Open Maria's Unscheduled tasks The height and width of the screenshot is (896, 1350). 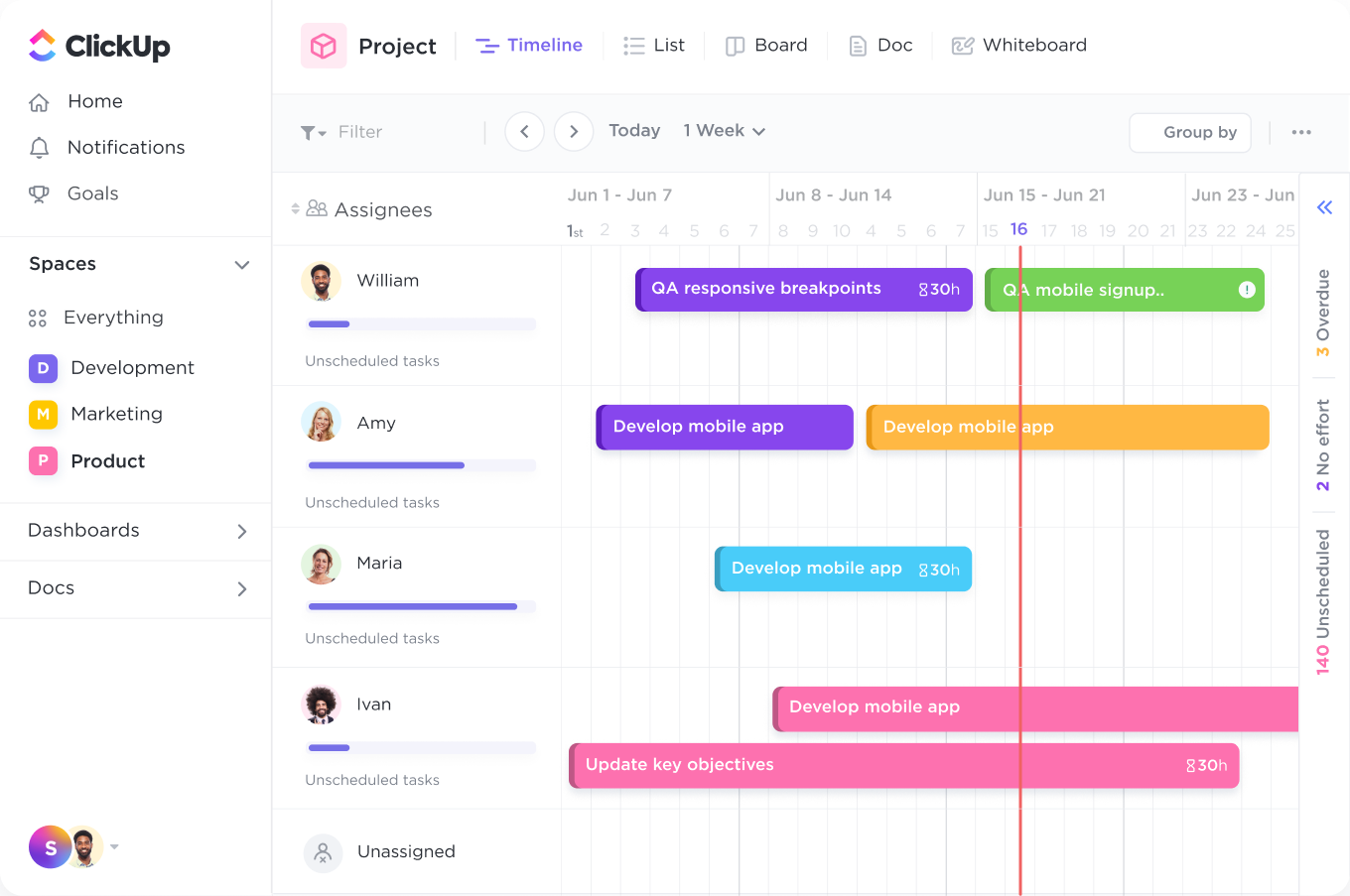point(372,639)
